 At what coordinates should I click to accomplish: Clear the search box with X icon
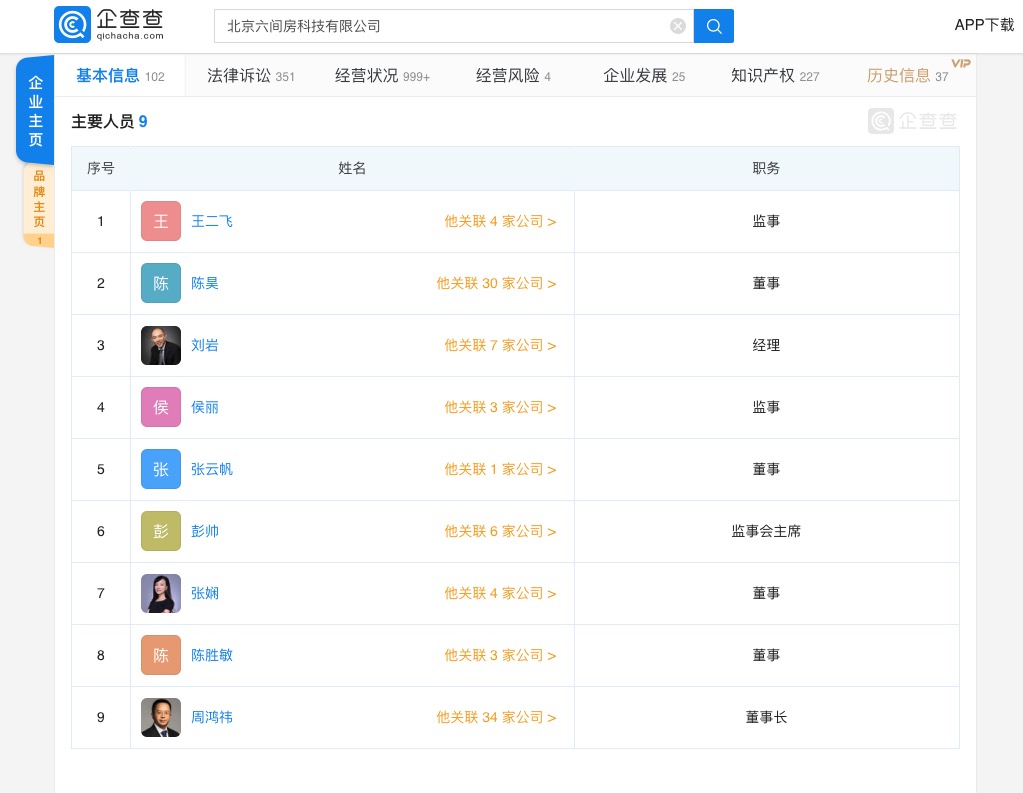678,26
